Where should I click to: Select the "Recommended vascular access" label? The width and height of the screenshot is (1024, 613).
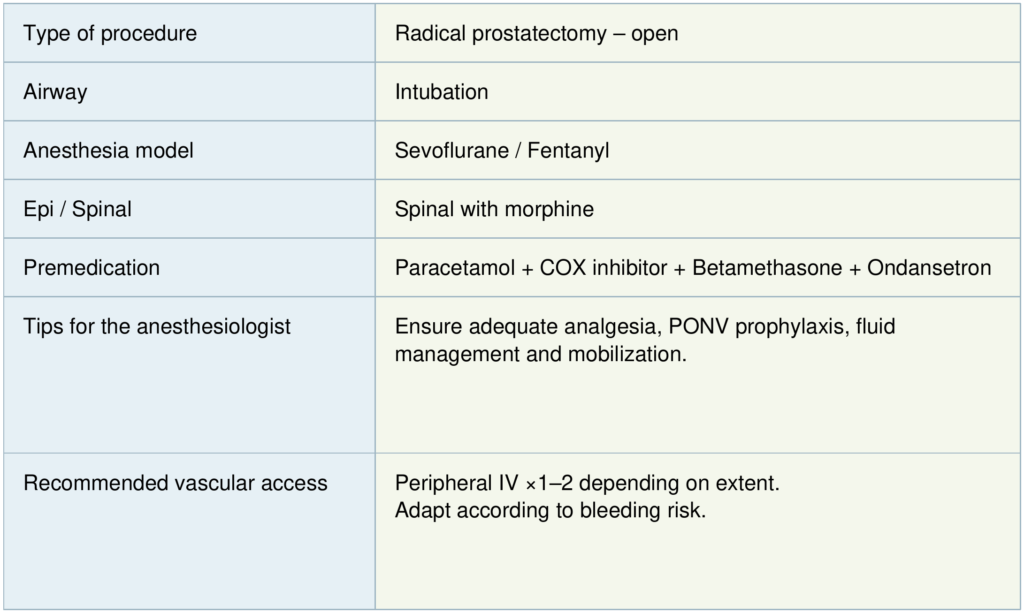175,483
